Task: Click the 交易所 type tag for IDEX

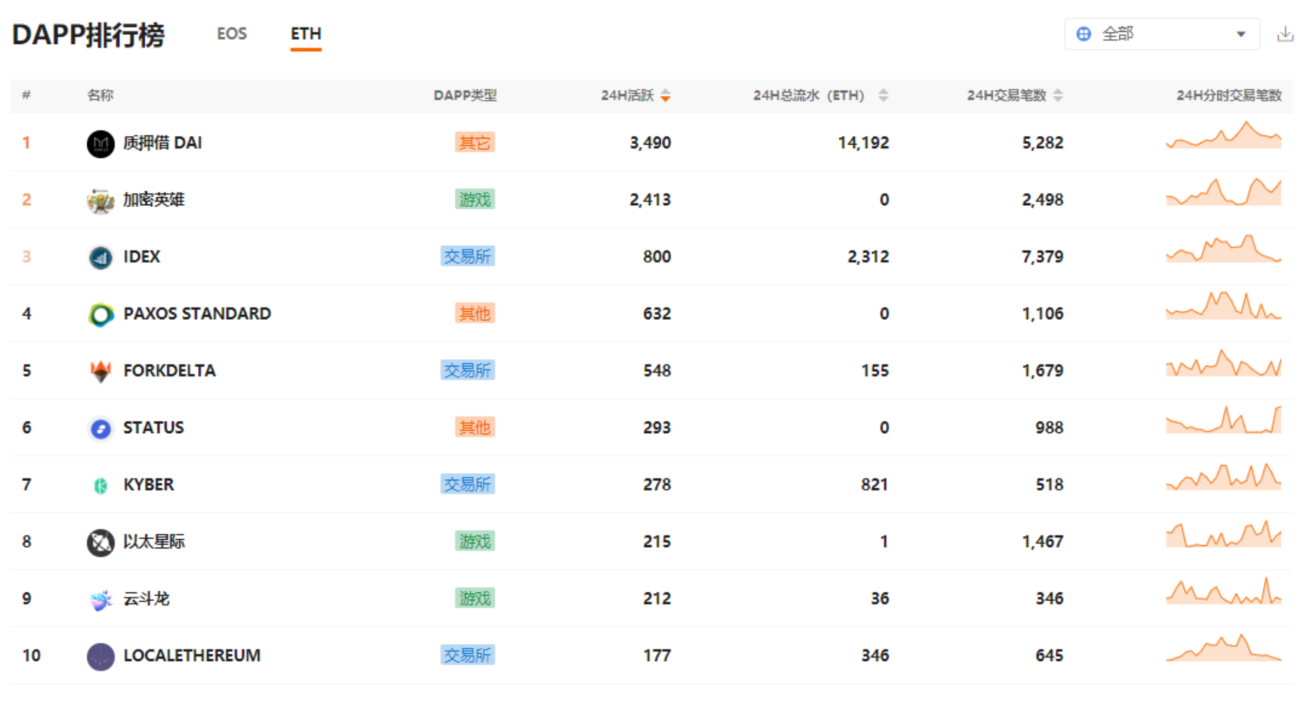Action: [x=467, y=257]
